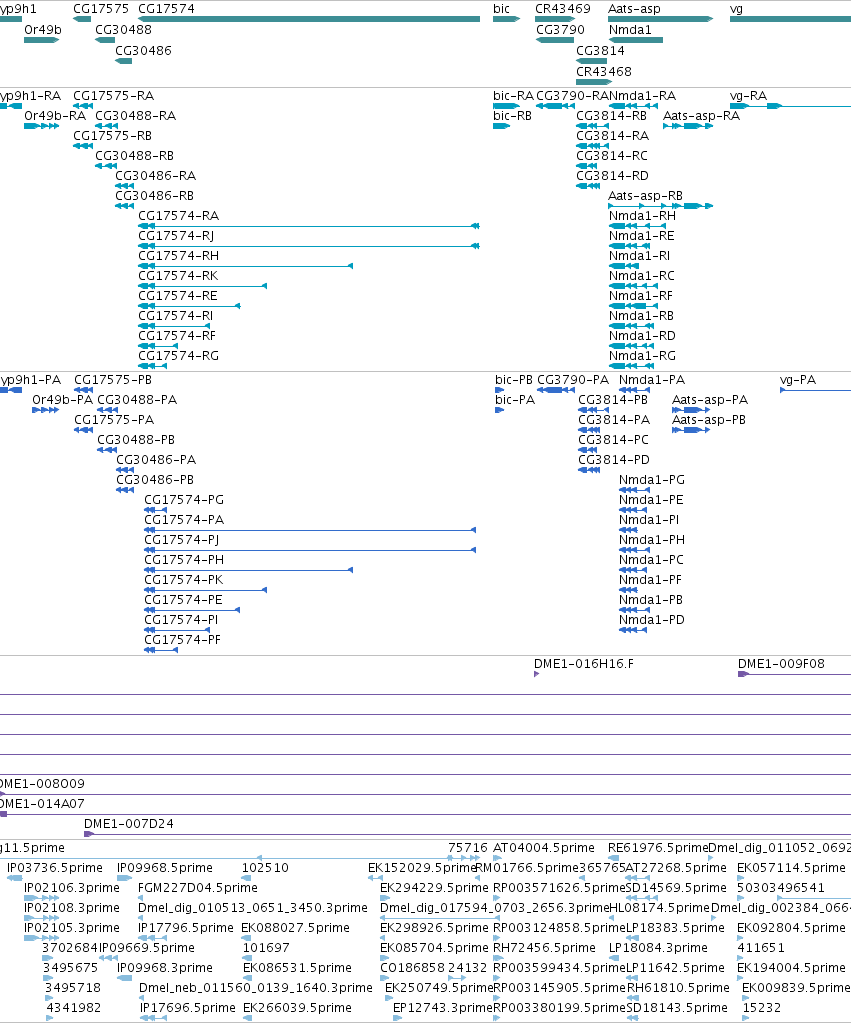Image resolution: width=851 pixels, height=1023 pixels.
Task: Click the CG3814 gene label
Action: pos(600,50)
